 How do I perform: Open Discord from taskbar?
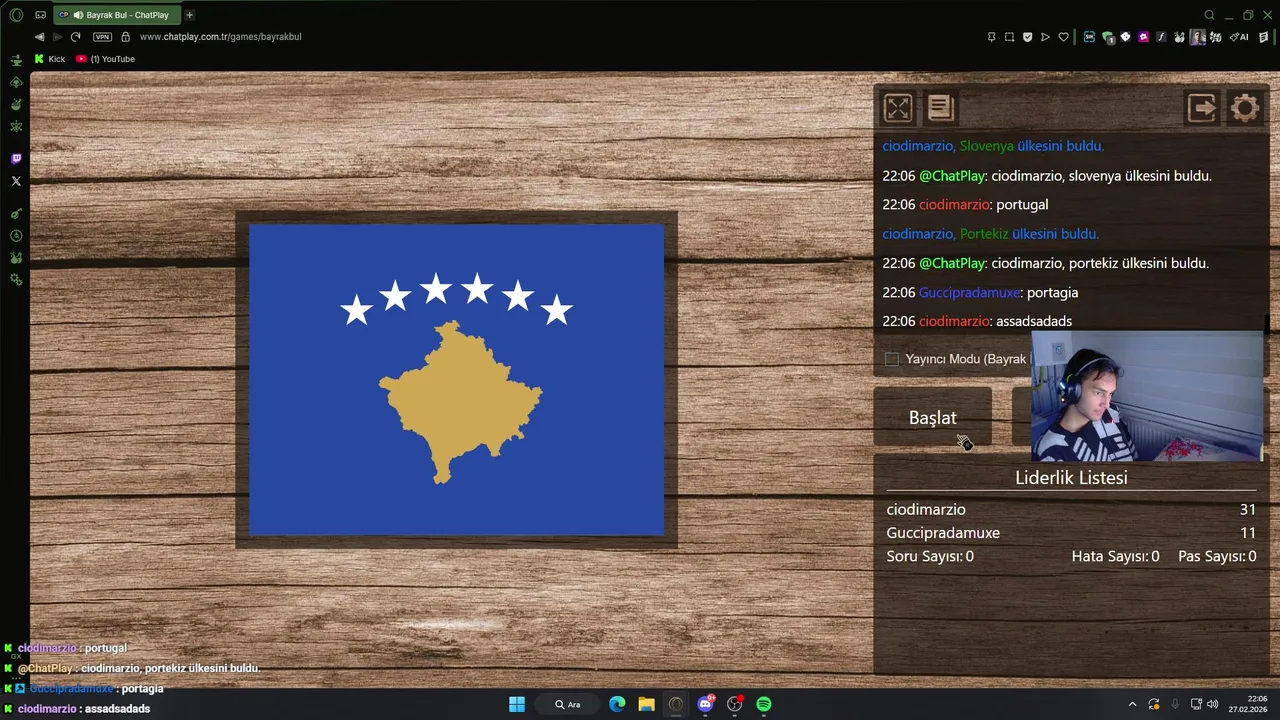pos(705,704)
